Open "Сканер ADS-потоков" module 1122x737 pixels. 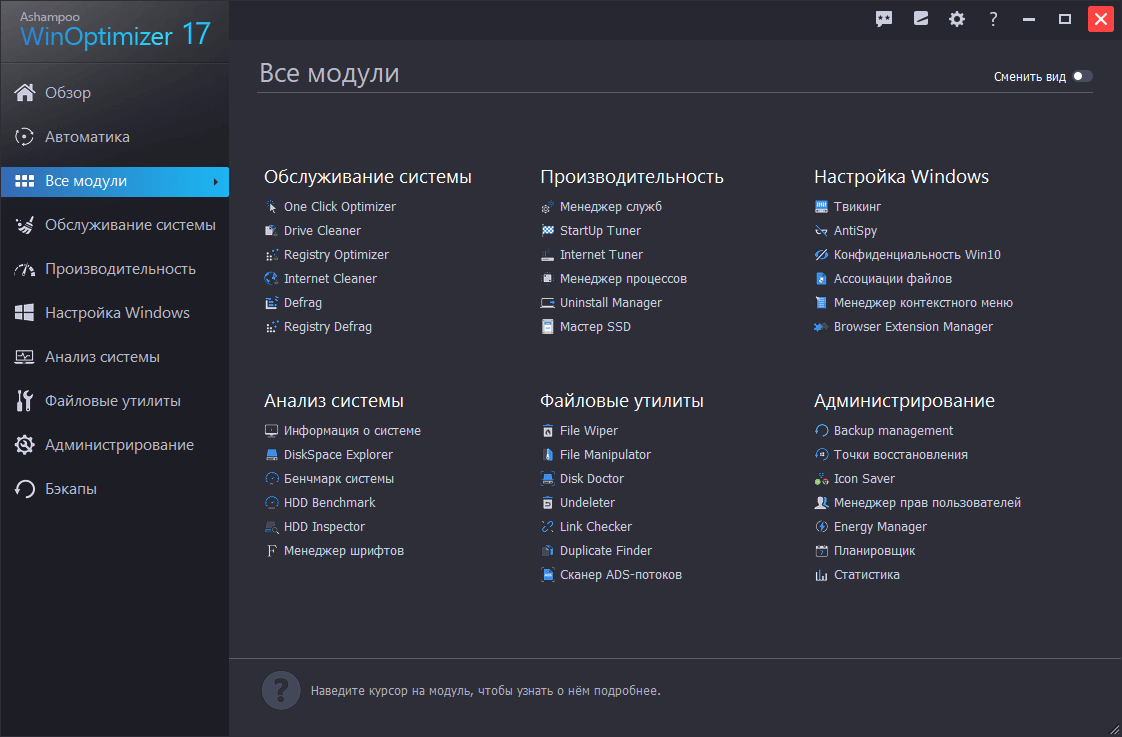click(x=611, y=575)
